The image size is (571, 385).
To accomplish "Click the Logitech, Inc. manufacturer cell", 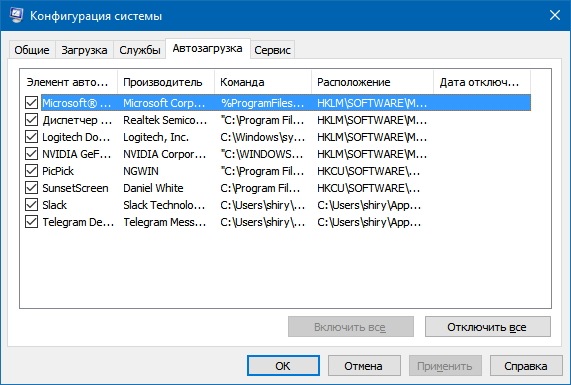I will [156, 137].
